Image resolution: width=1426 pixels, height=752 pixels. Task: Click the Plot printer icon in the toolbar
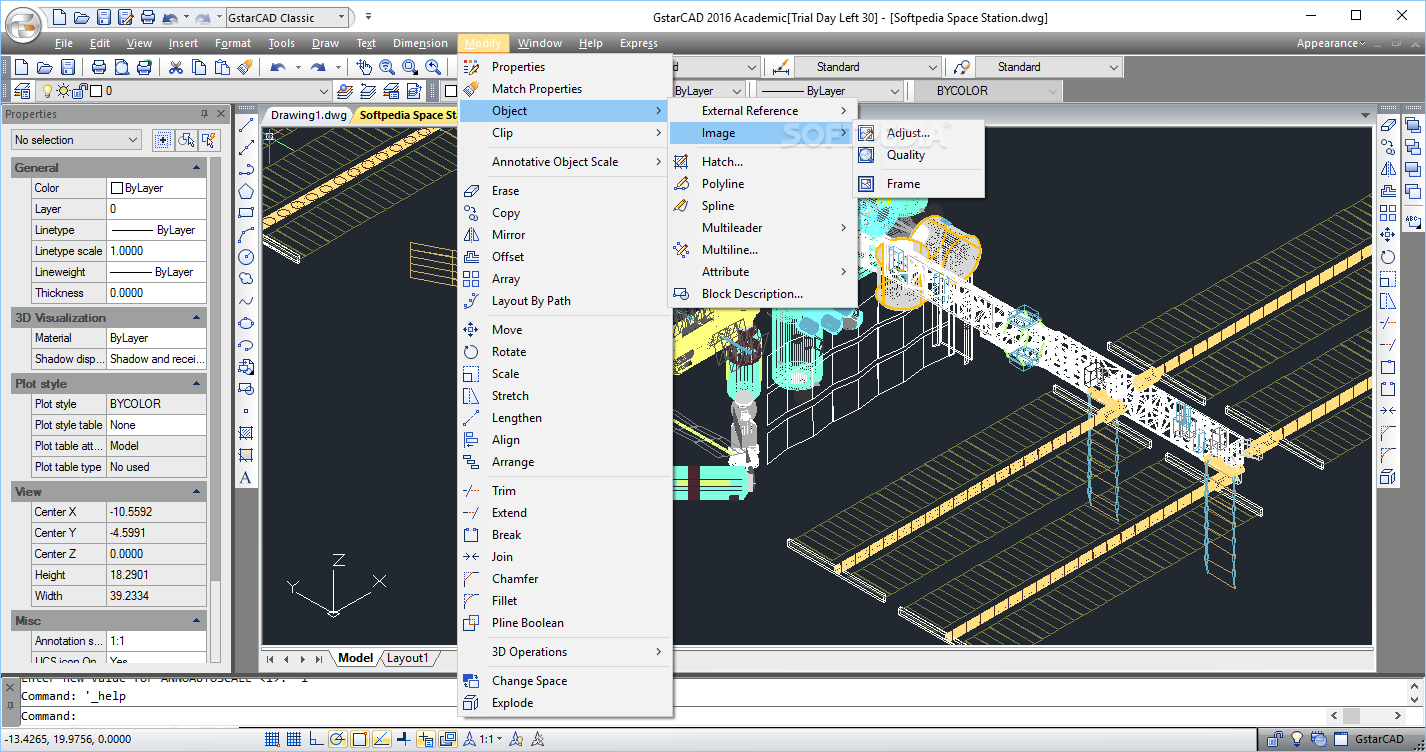pos(99,67)
